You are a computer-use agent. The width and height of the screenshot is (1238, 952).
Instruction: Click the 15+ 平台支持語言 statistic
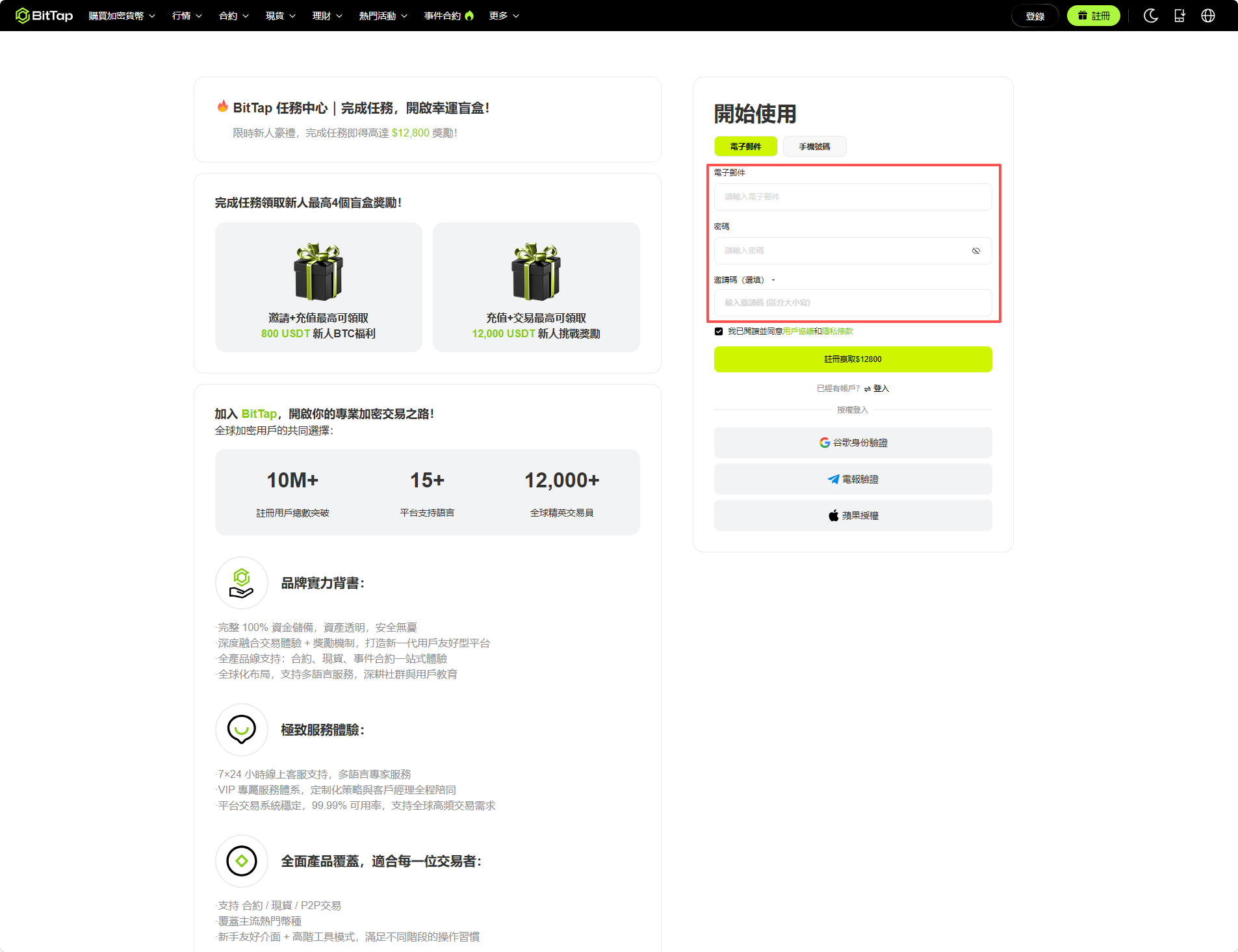pyautogui.click(x=427, y=493)
